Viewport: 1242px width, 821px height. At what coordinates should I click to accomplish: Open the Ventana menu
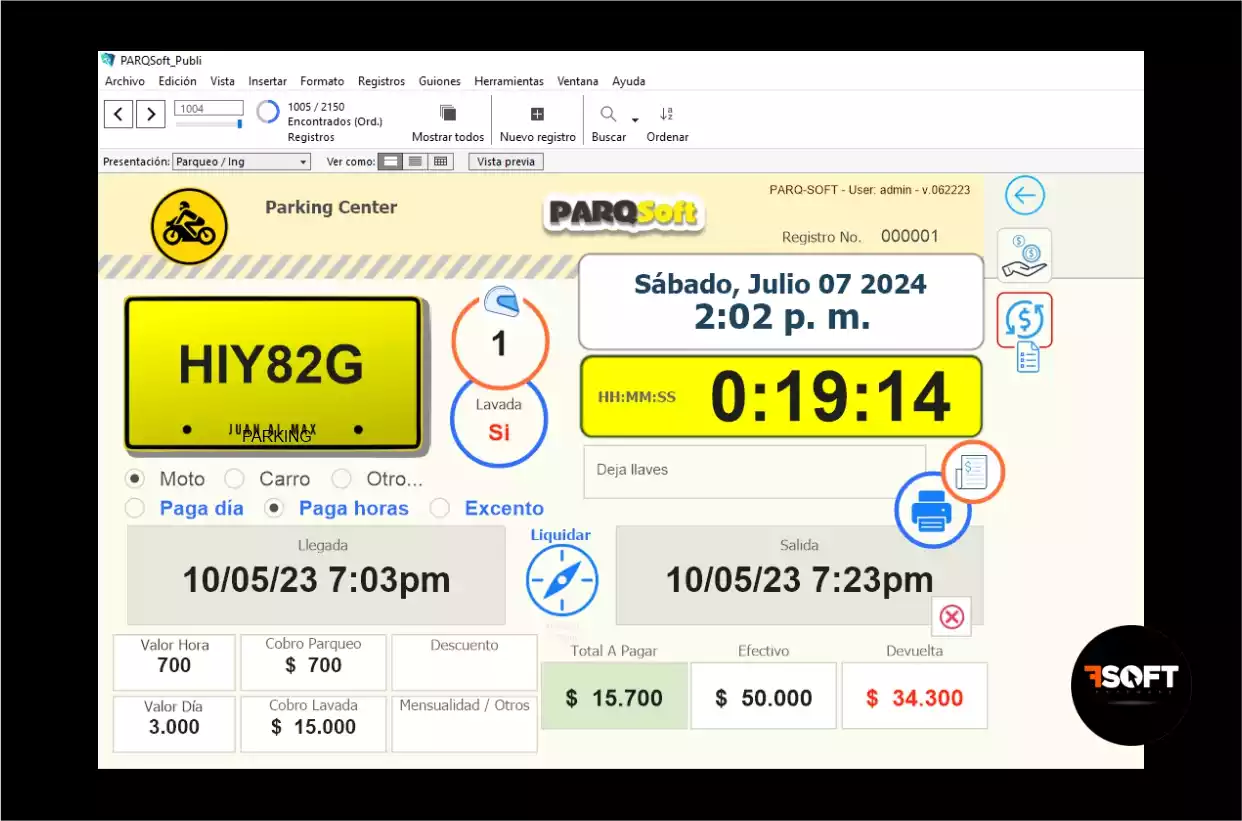point(578,81)
